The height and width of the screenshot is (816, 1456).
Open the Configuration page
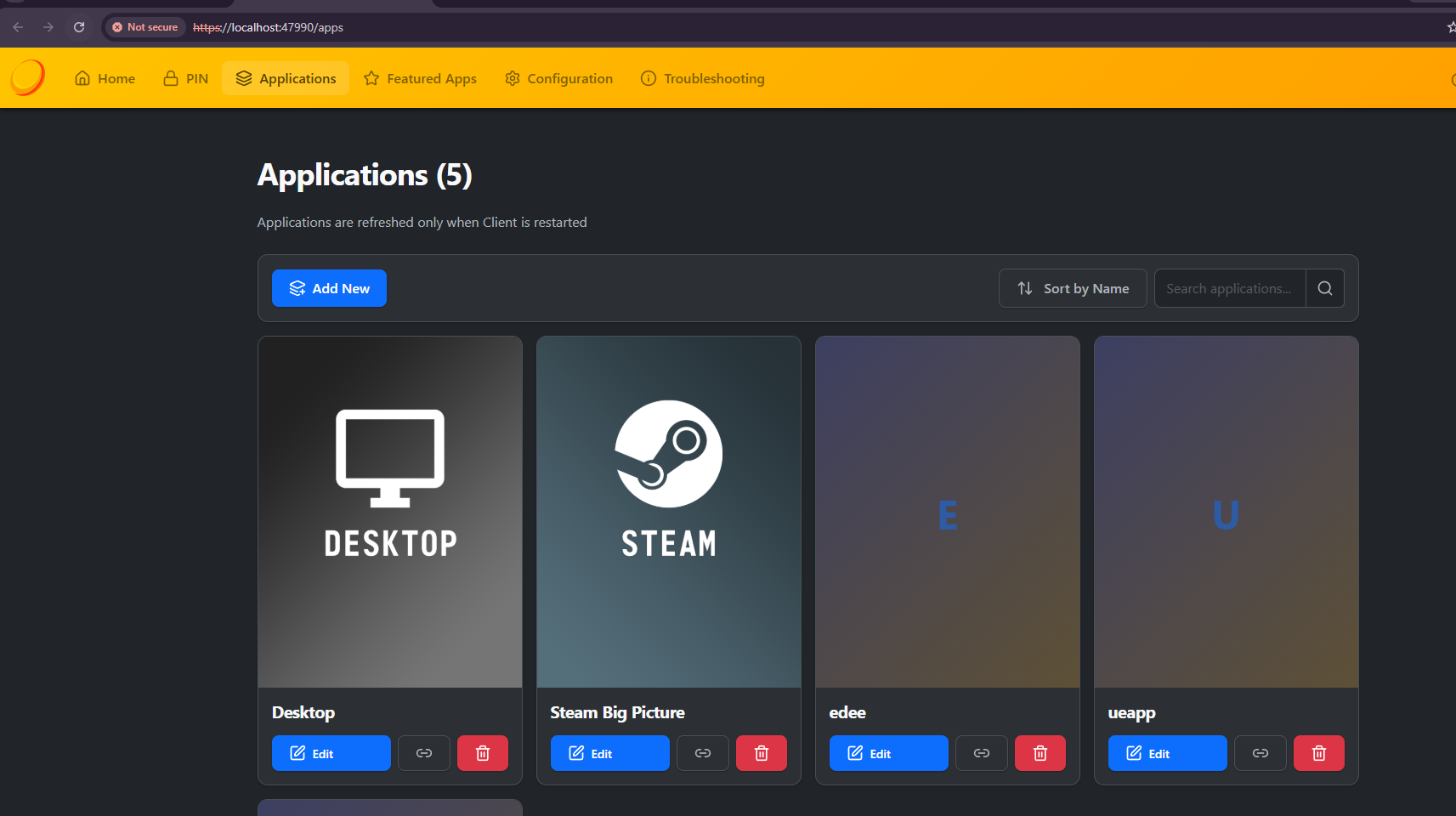[558, 78]
